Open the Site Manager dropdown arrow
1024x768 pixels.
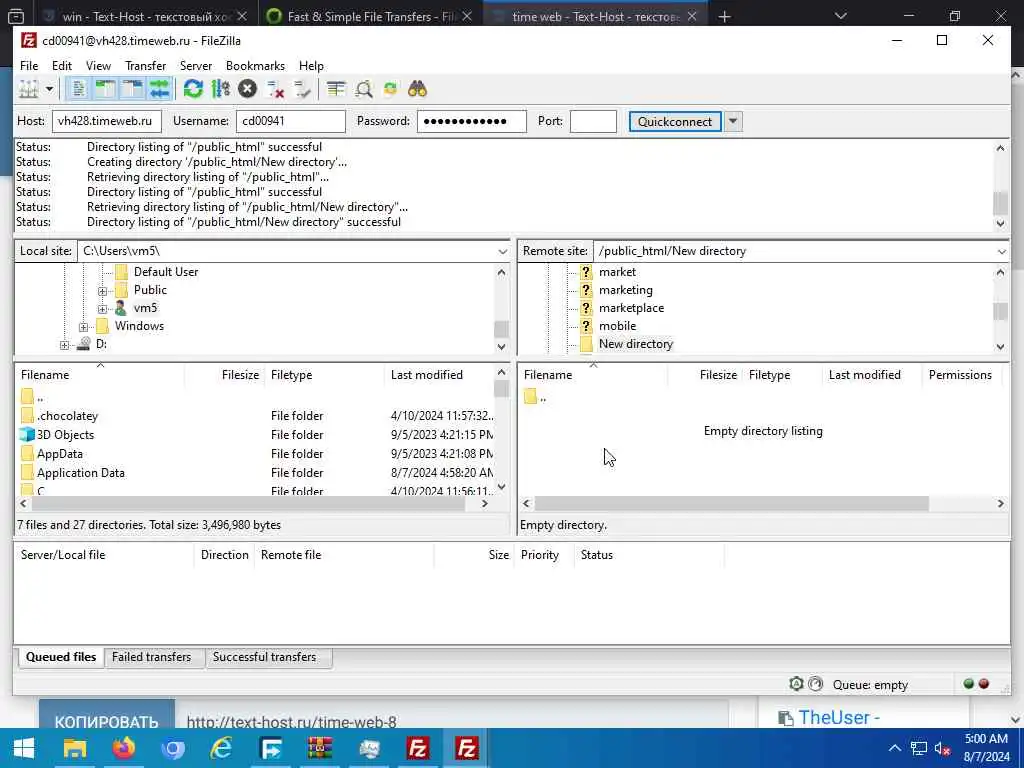[49, 89]
